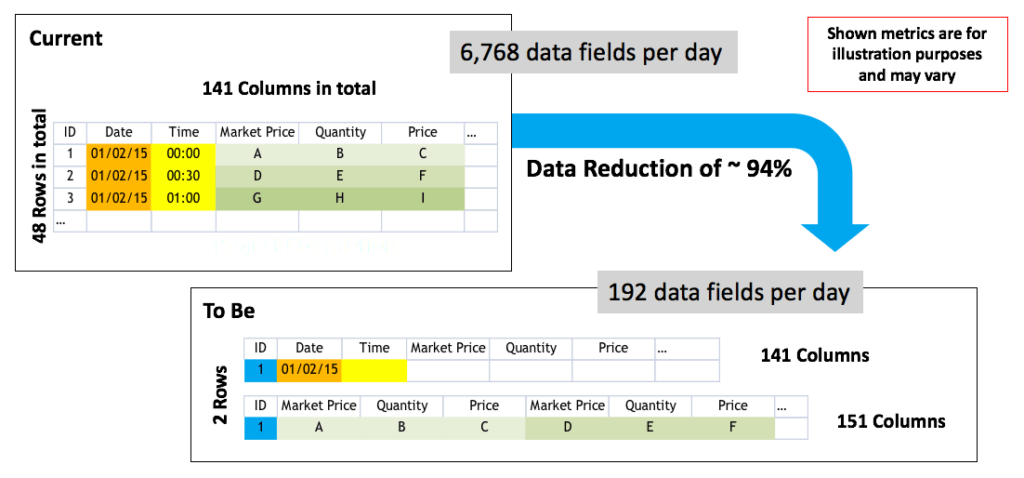Select the 192 data fields per day box
The height and width of the screenshot is (478, 1024).
pos(729,293)
